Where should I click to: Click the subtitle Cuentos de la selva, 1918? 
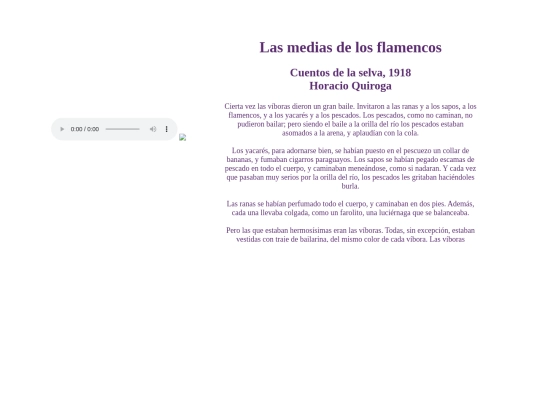(350, 73)
